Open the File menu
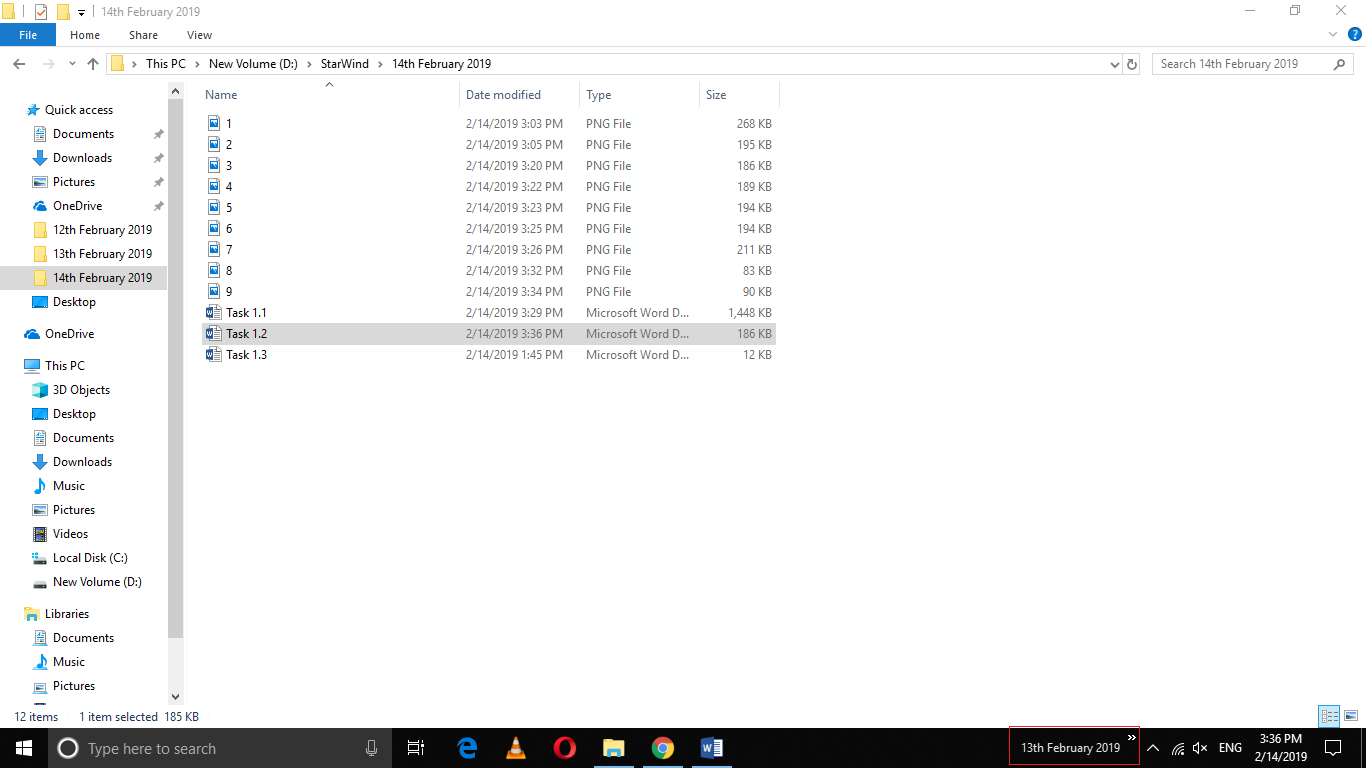This screenshot has height=768, width=1366. point(27,34)
